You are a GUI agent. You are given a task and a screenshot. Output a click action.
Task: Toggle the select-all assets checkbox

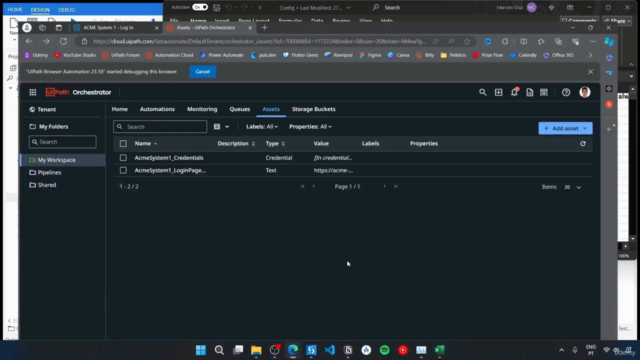123,144
